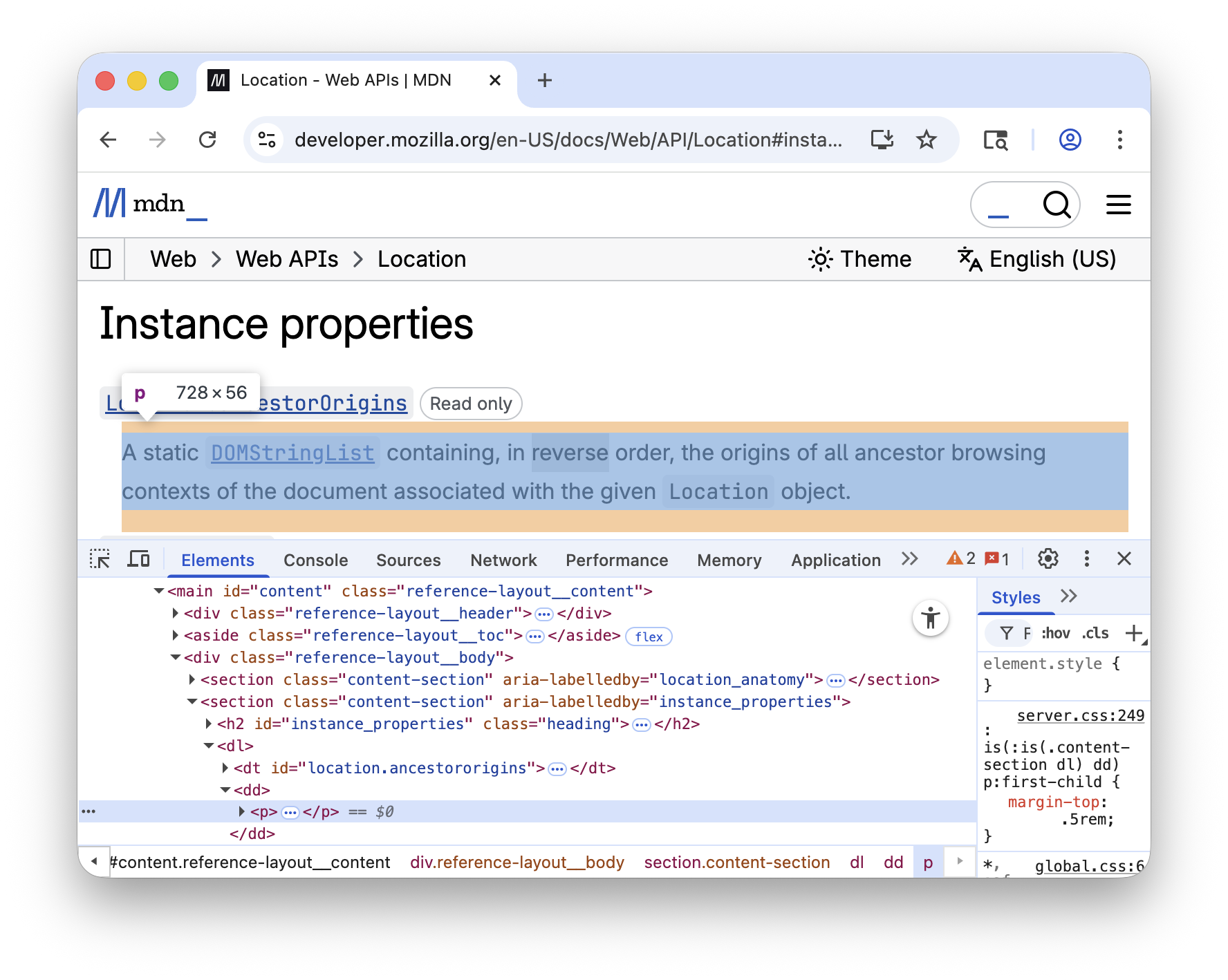Switch to the Network tab

click(x=503, y=560)
